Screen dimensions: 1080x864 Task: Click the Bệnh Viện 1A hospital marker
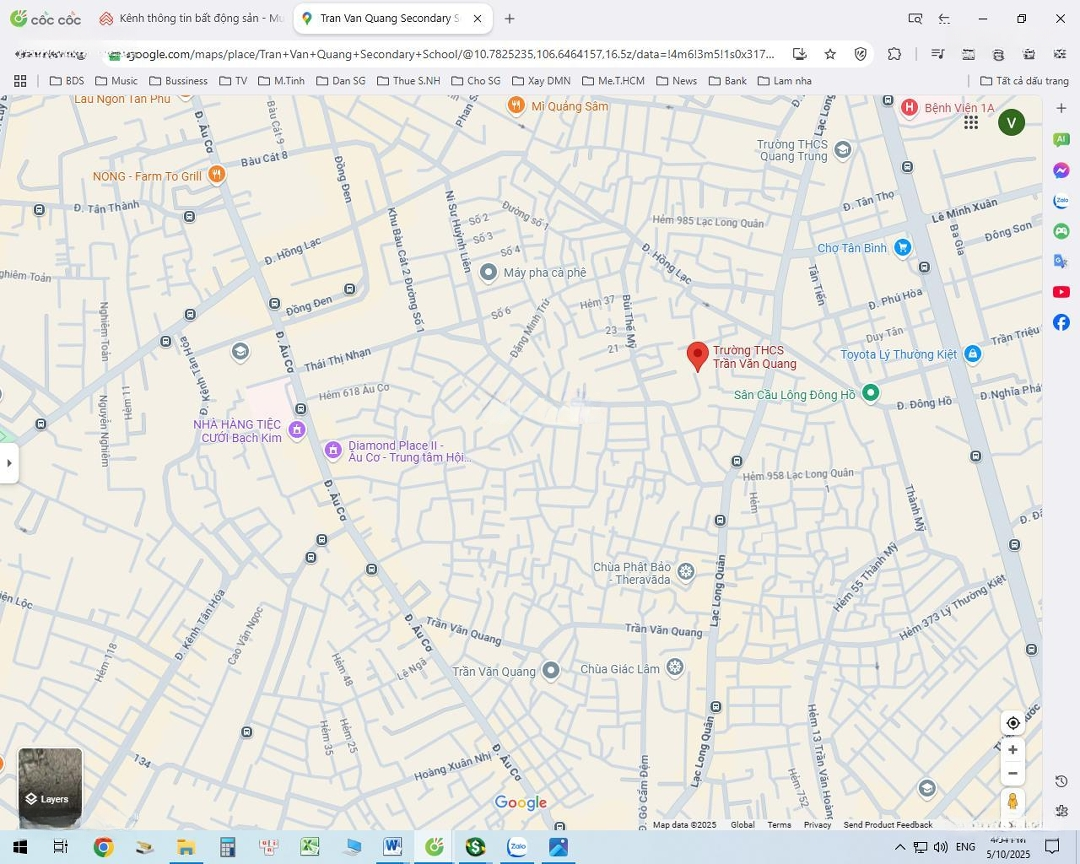[x=909, y=107]
